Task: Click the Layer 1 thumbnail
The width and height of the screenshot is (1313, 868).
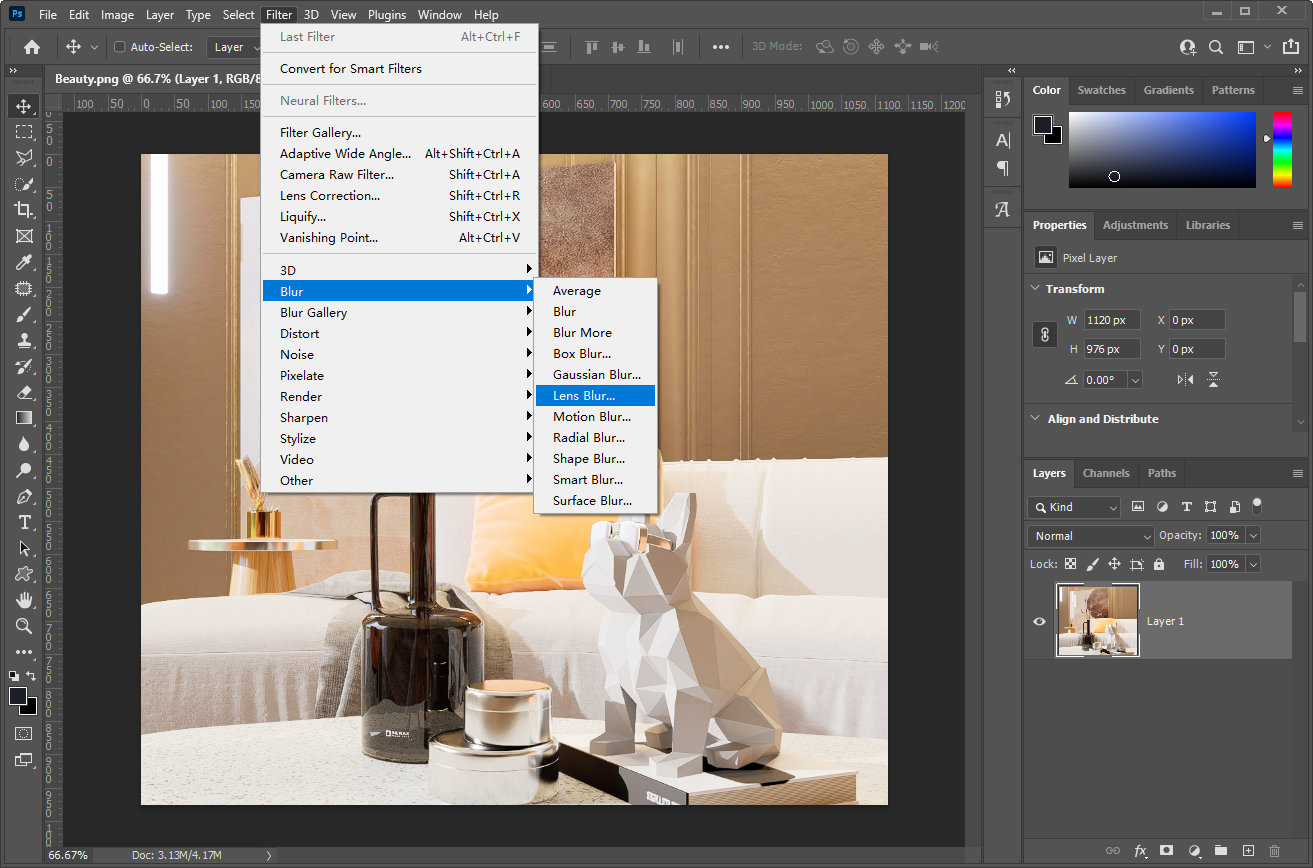Action: [x=1097, y=621]
